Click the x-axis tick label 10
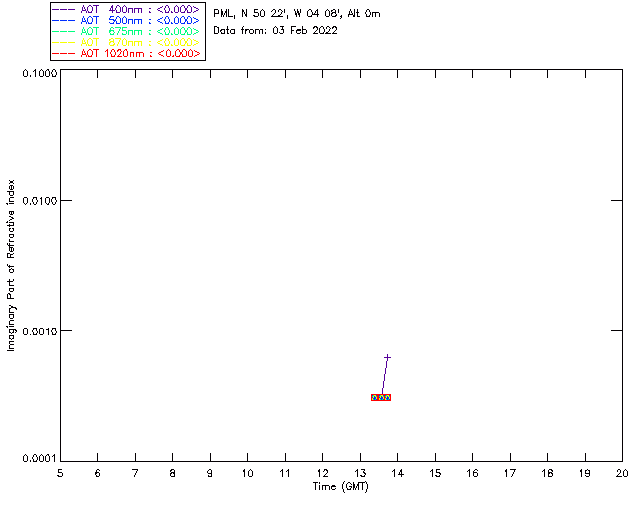The image size is (640, 512). pyautogui.click(x=247, y=473)
